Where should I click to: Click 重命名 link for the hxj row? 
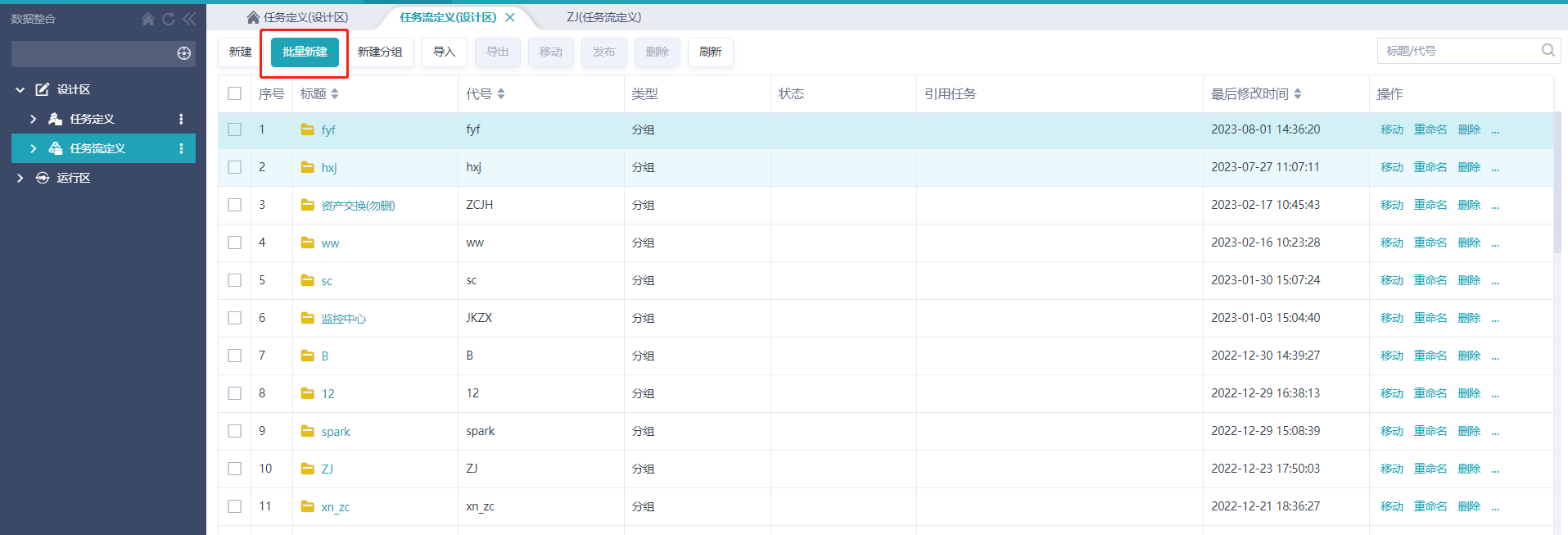pyautogui.click(x=1430, y=167)
